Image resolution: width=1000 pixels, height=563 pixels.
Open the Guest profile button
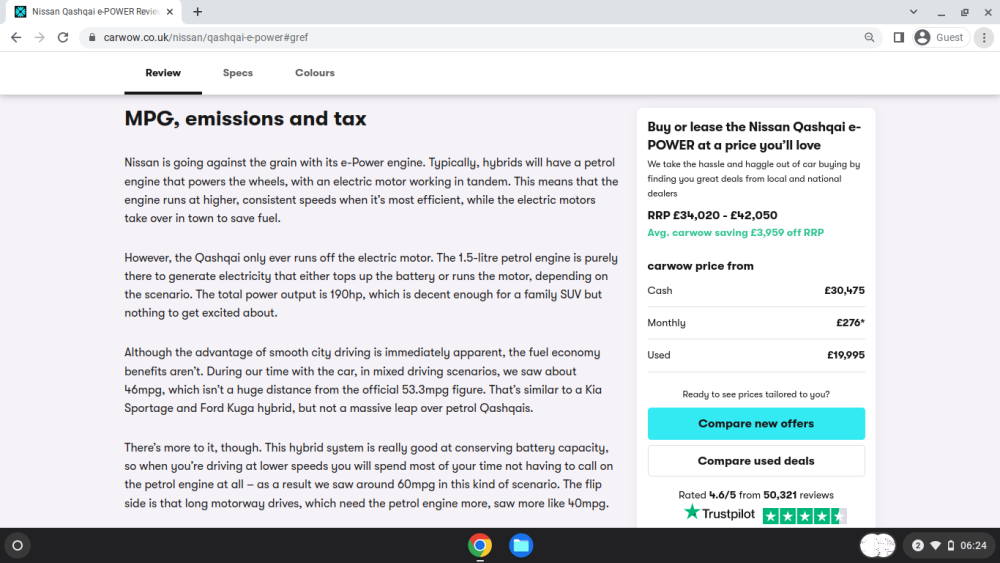tap(940, 38)
